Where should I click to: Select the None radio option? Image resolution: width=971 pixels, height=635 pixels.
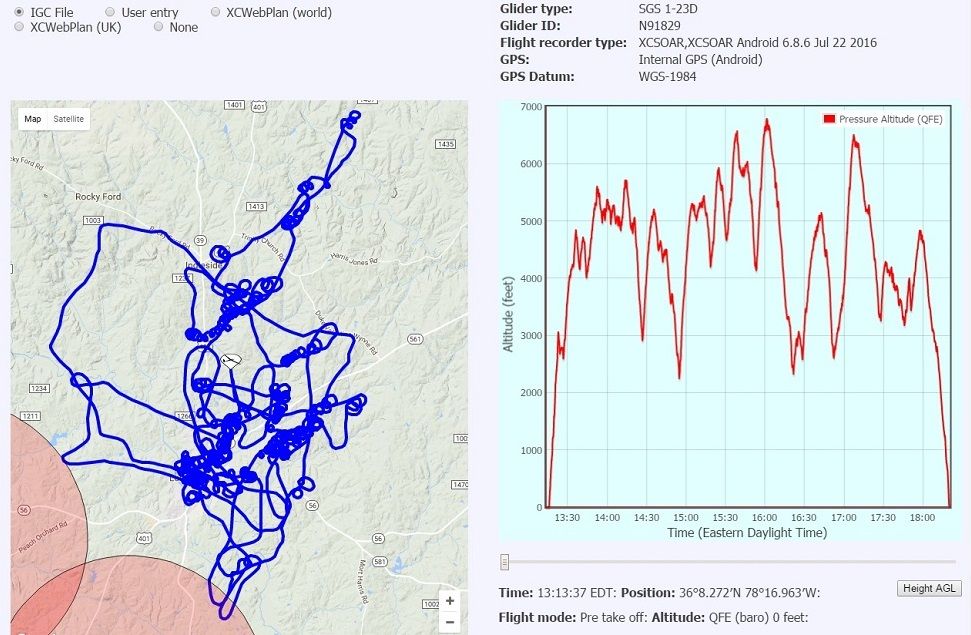click(159, 28)
